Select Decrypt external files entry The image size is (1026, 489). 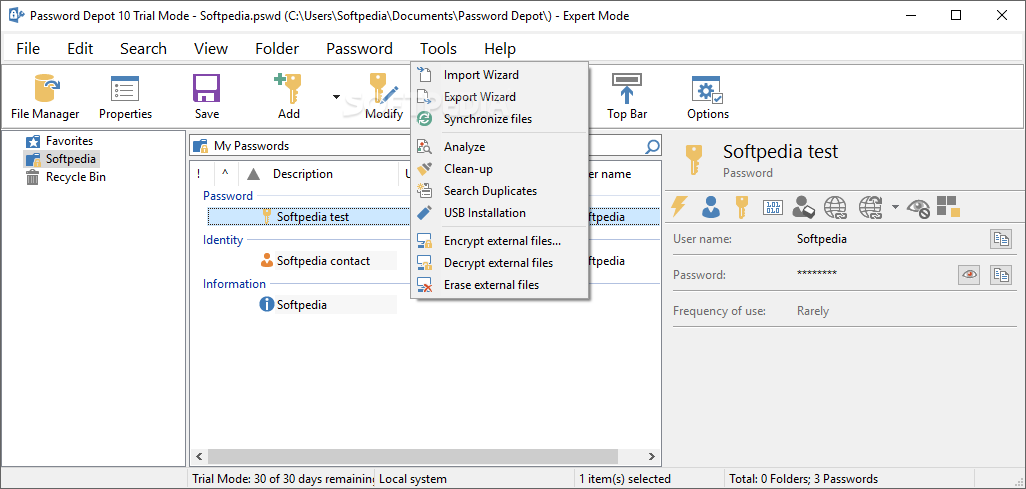pos(500,263)
